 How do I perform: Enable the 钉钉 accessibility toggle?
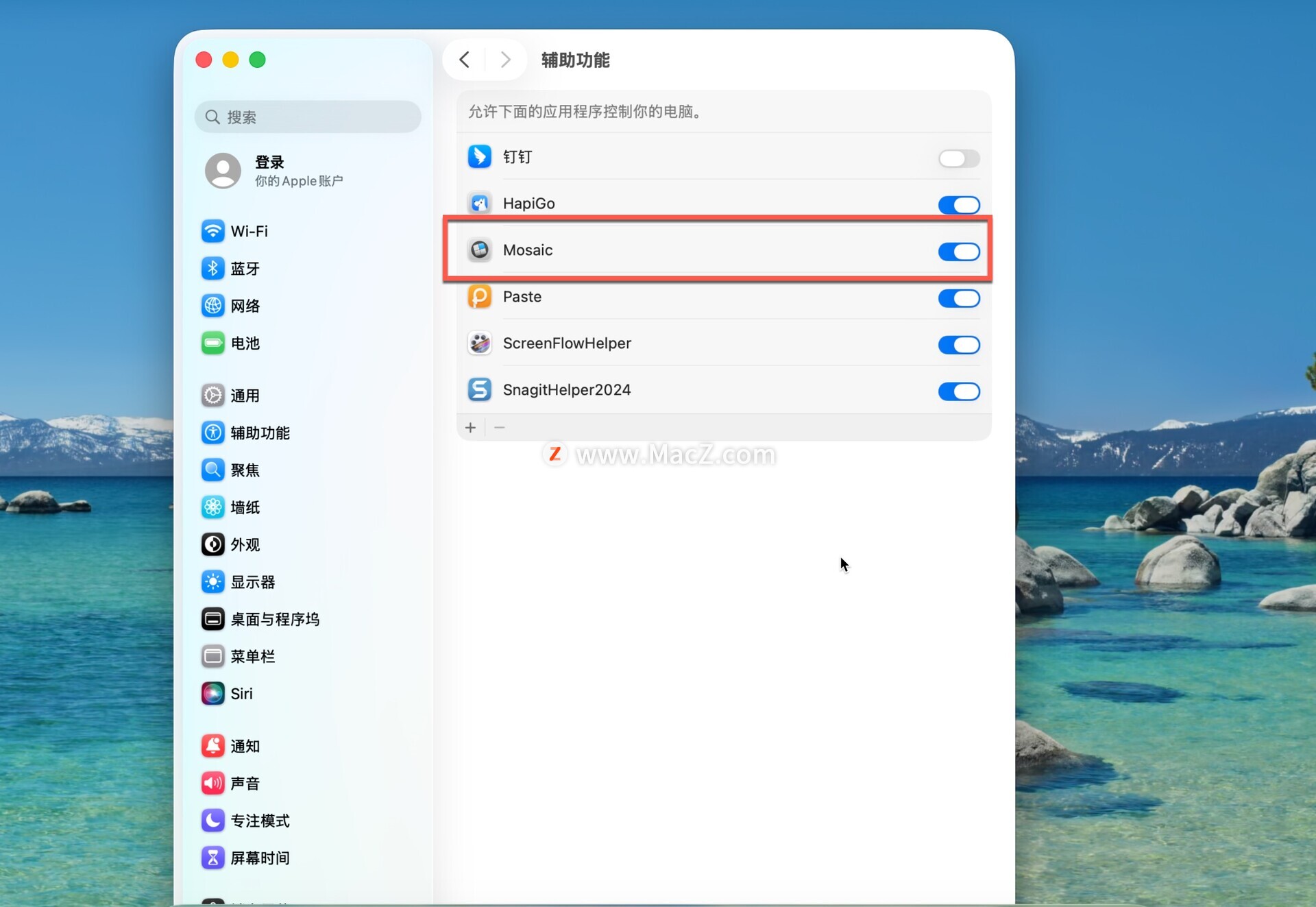click(958, 158)
